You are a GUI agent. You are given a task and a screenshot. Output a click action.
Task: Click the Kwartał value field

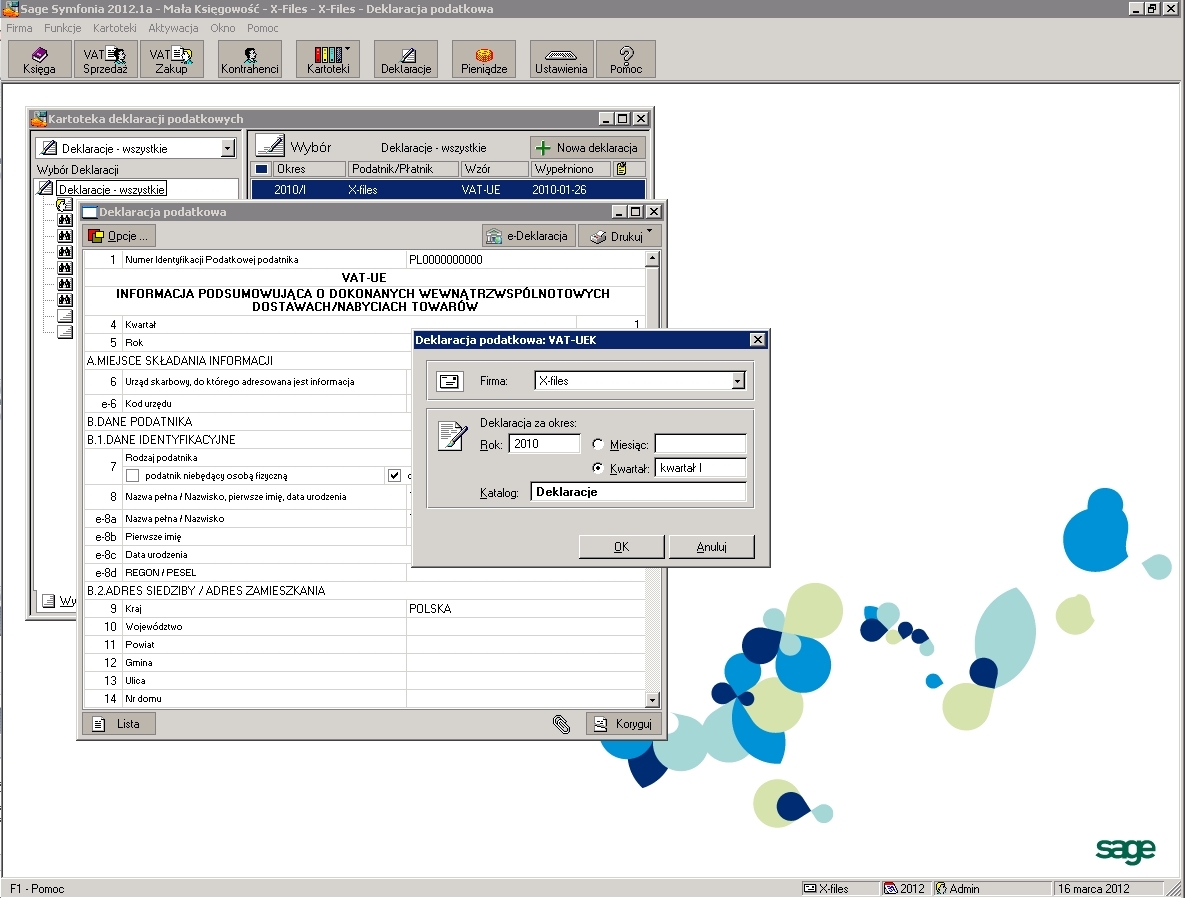700,468
